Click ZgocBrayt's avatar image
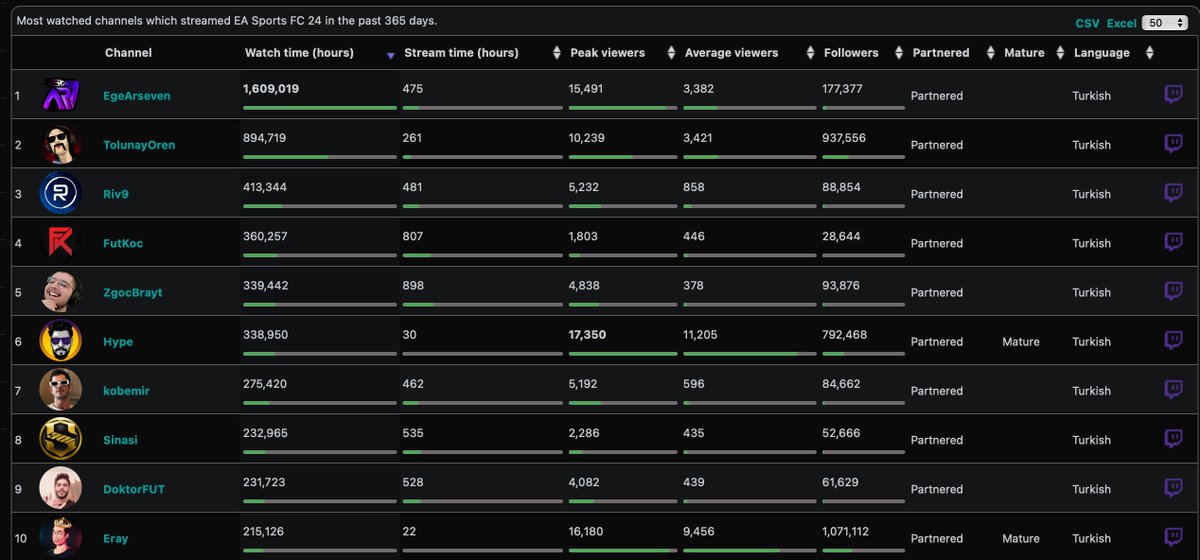The height and width of the screenshot is (560, 1200). [60, 291]
